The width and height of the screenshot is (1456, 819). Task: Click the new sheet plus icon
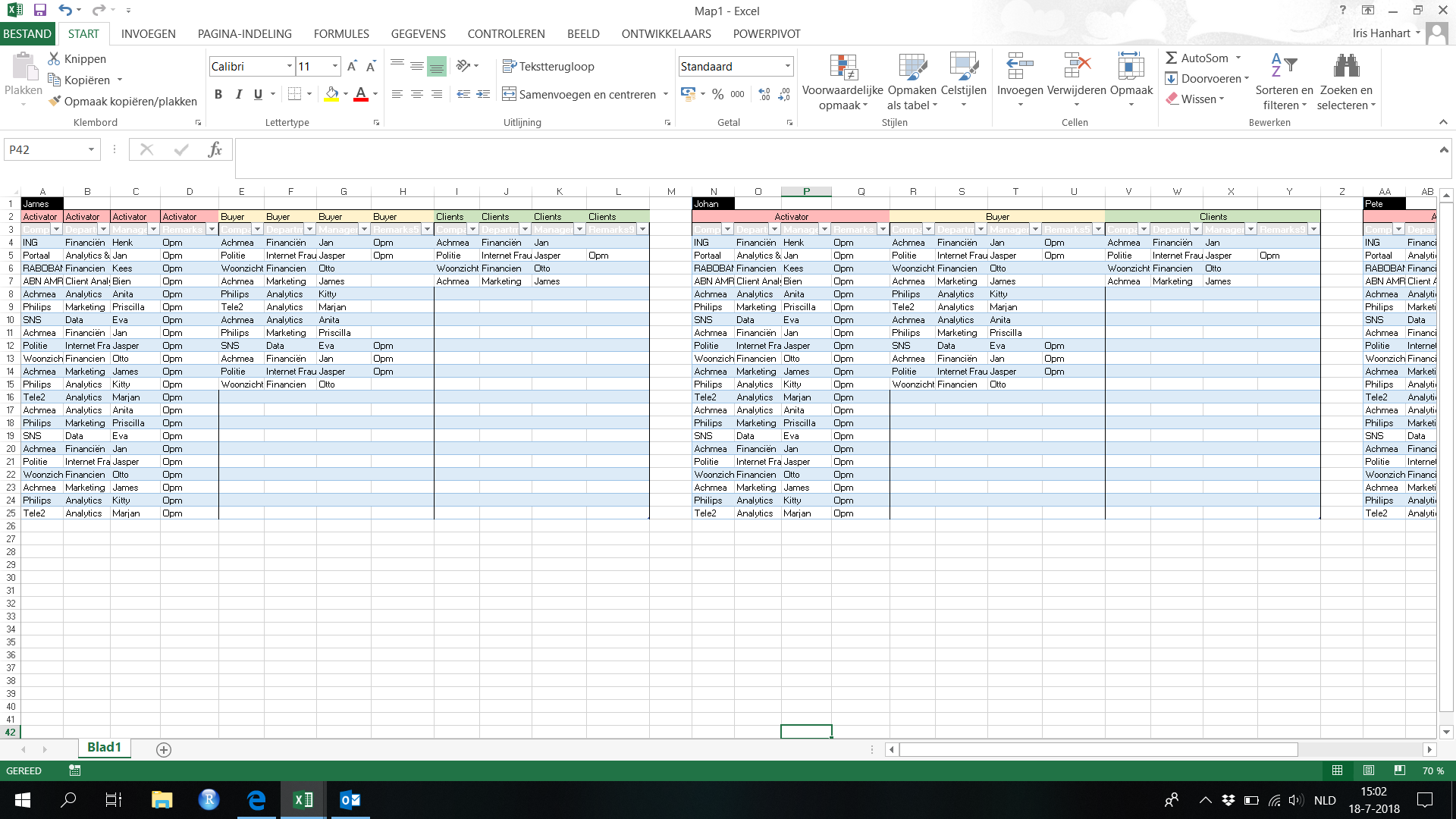coord(163,749)
